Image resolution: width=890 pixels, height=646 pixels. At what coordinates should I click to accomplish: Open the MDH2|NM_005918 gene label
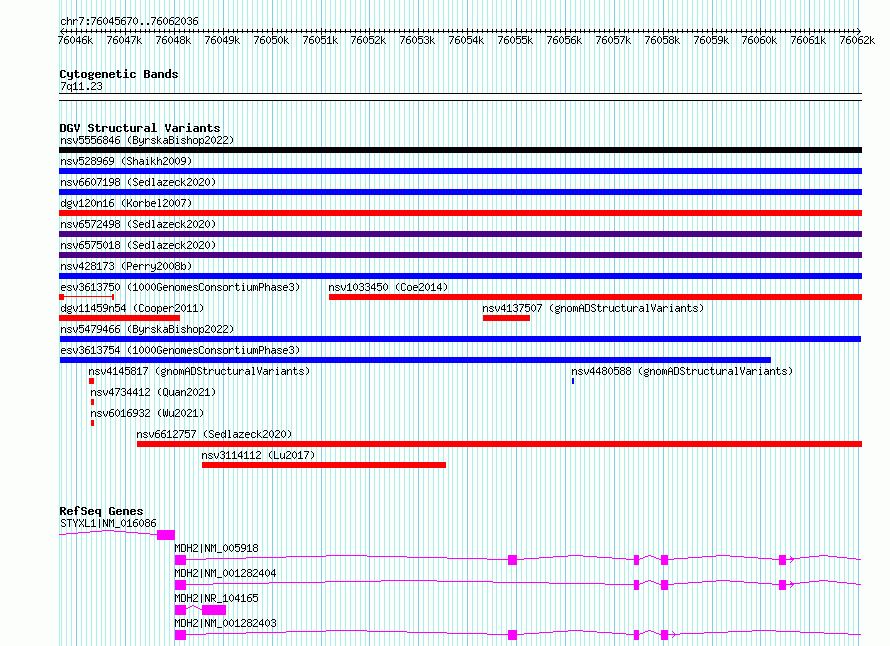(216, 548)
